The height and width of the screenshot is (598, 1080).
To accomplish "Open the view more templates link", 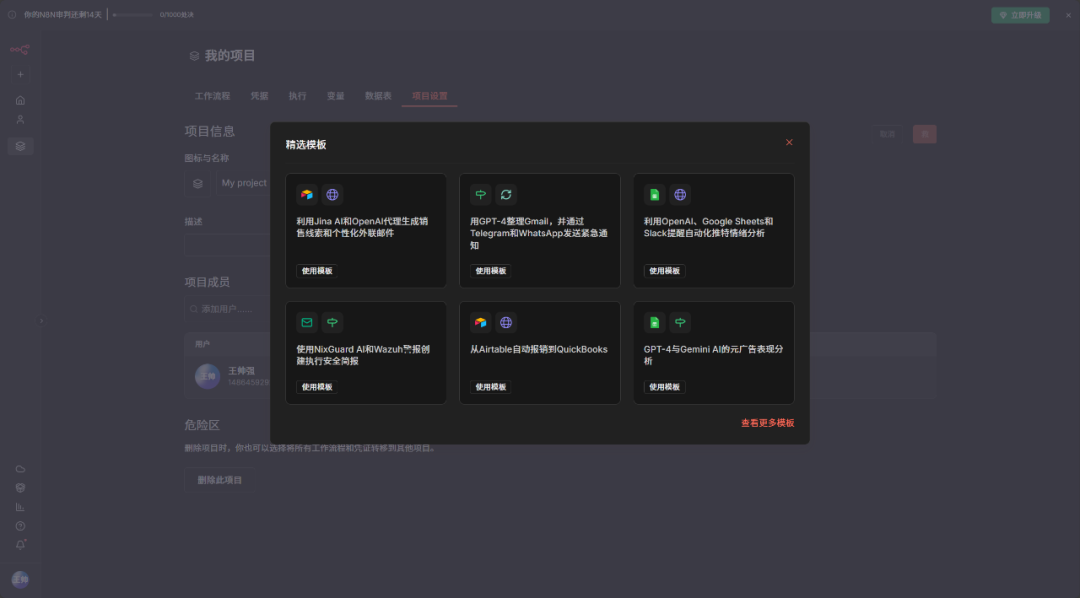I will tap(767, 423).
